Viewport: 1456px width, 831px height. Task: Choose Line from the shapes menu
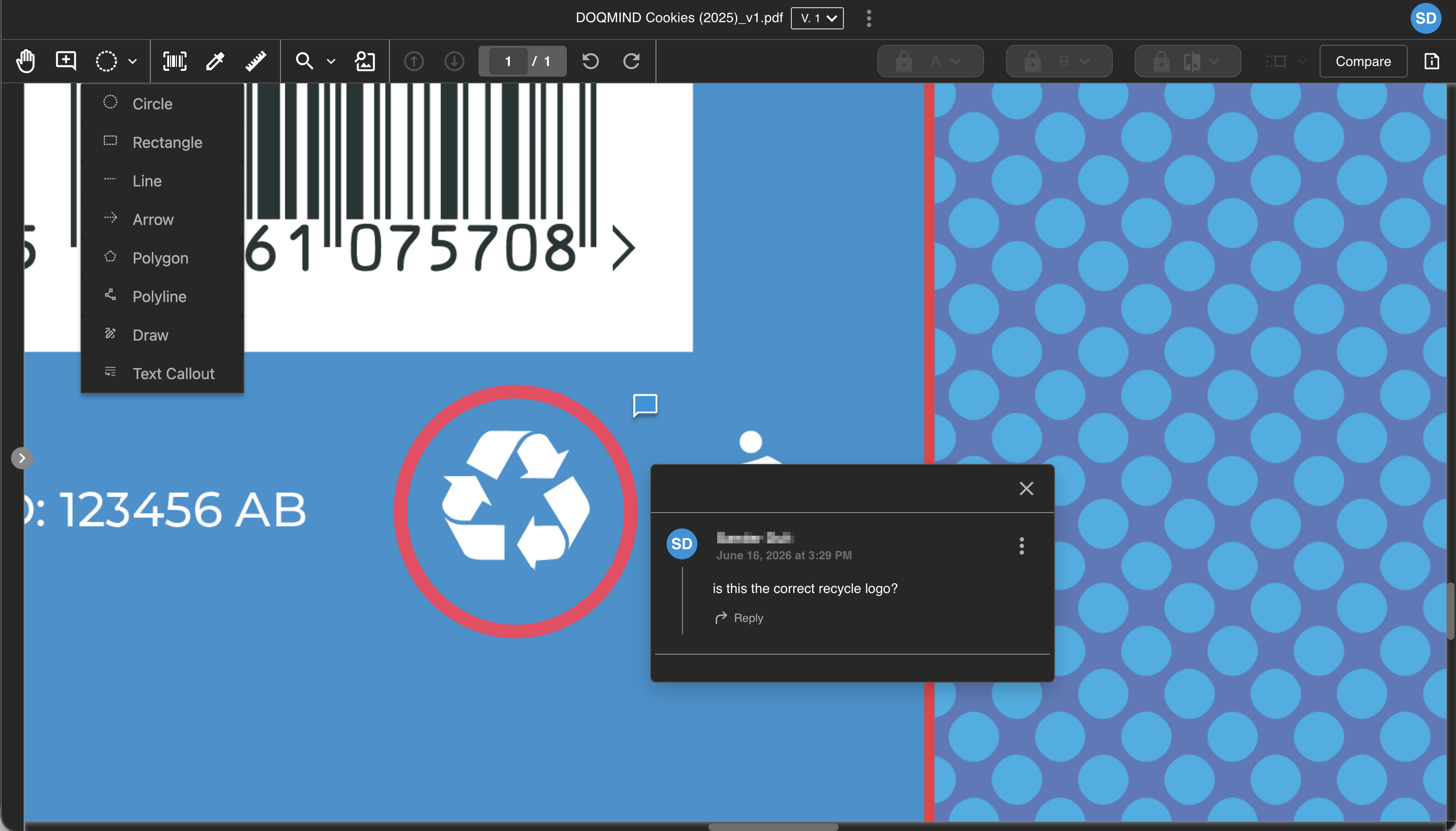pyautogui.click(x=162, y=181)
